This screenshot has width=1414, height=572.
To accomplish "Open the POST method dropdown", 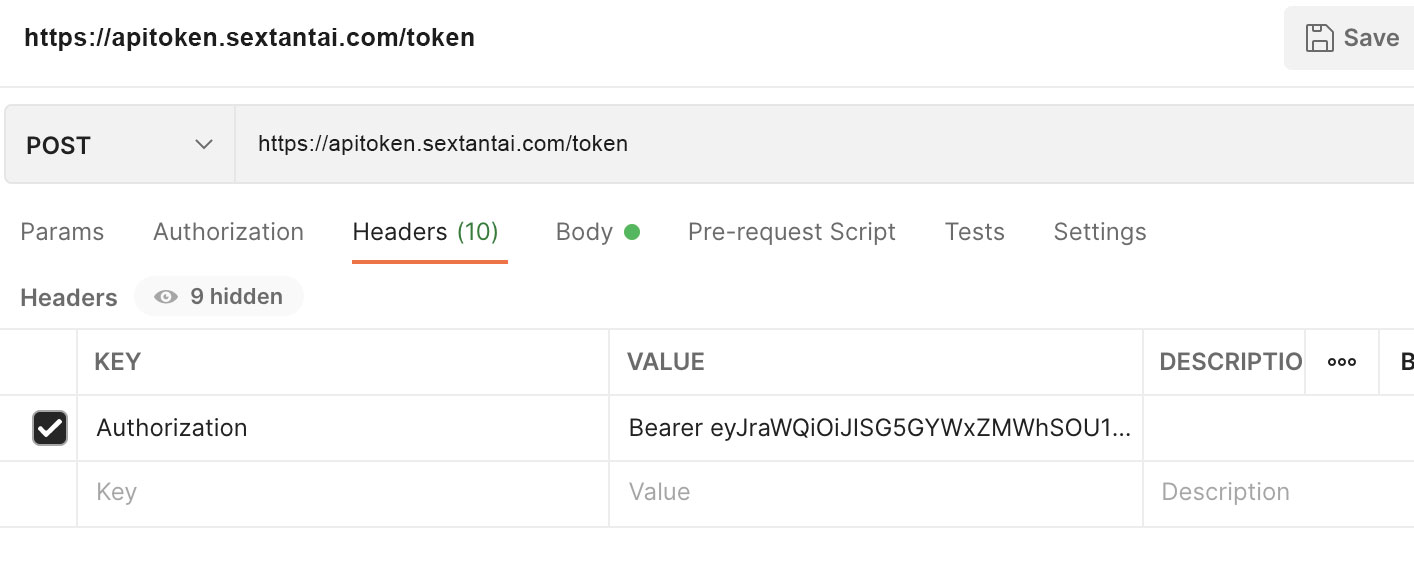I will click(119, 145).
